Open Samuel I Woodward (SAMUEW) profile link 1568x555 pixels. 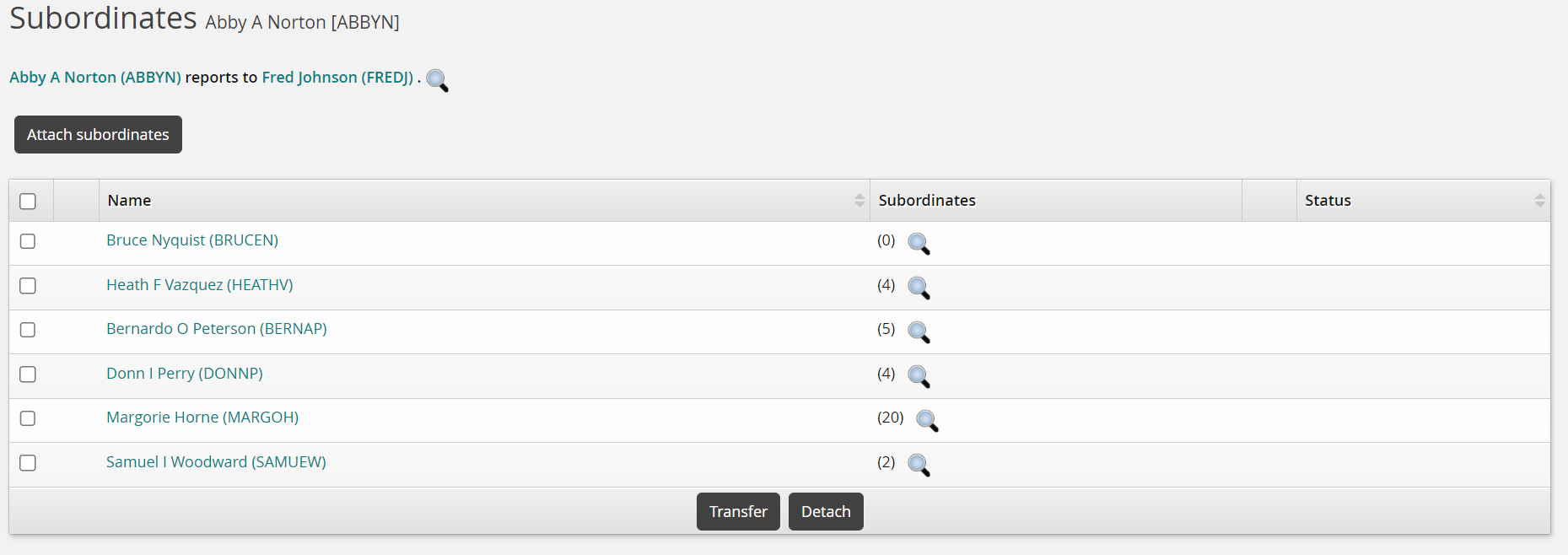(216, 462)
